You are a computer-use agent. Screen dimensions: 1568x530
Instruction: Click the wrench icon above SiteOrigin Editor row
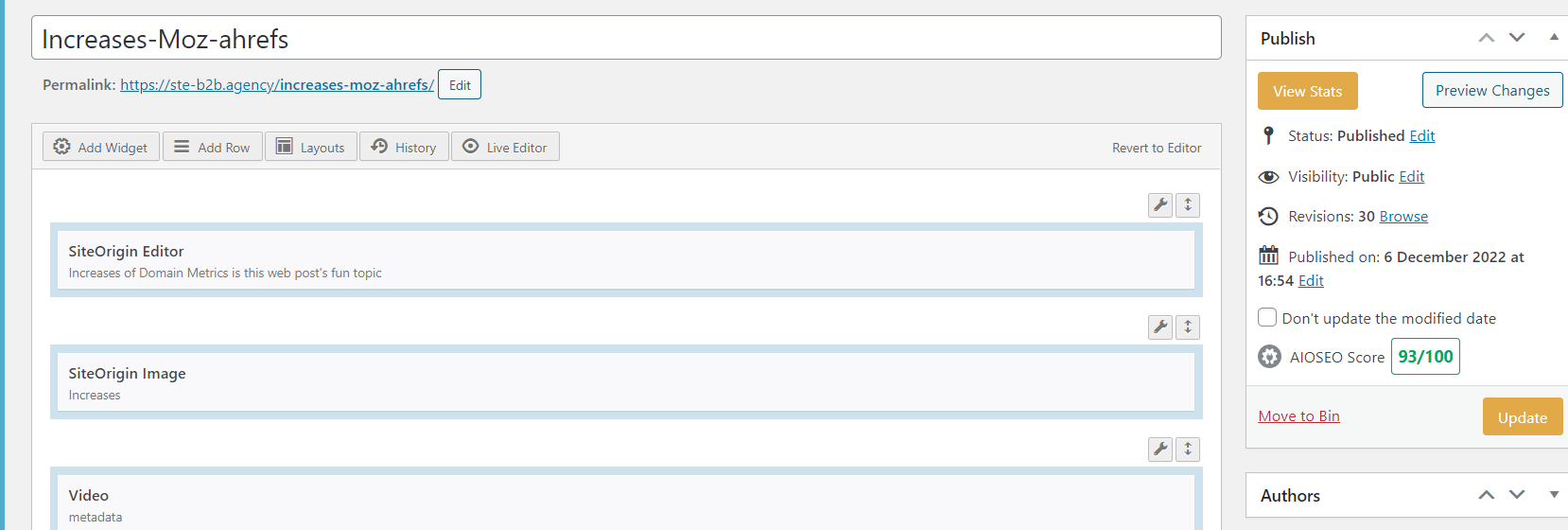[x=1160, y=204]
